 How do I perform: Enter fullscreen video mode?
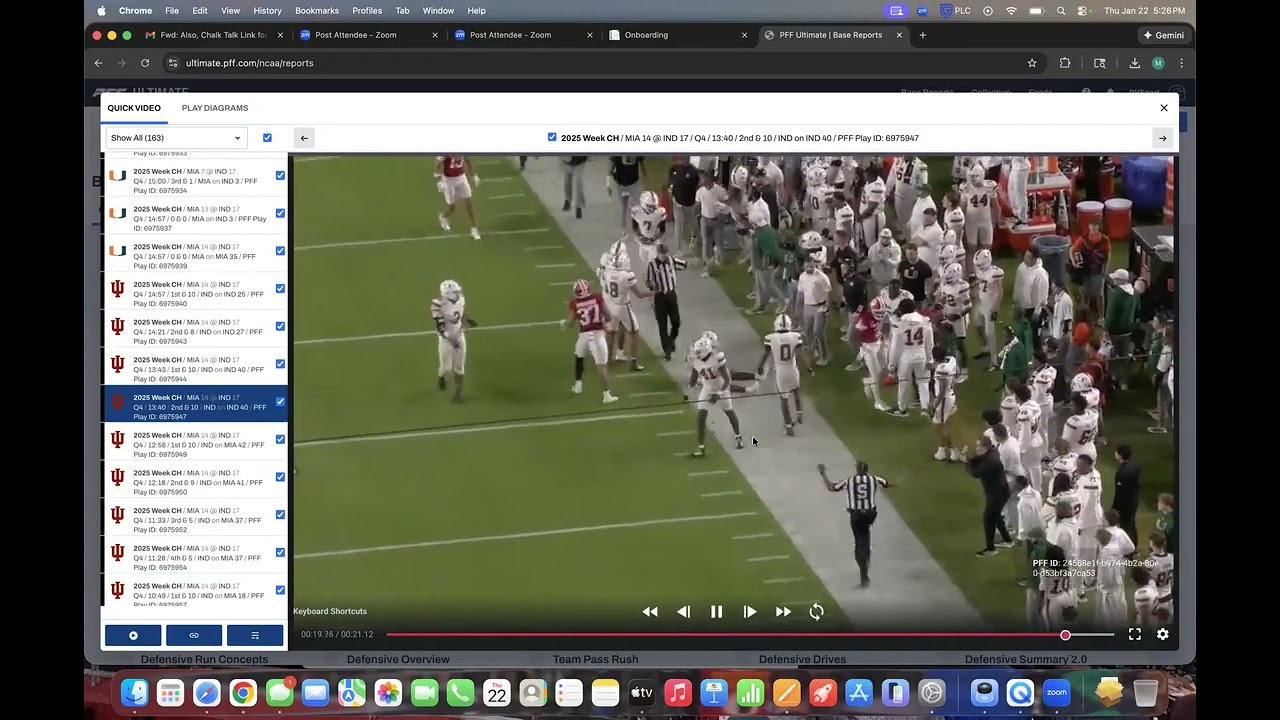tap(1135, 634)
